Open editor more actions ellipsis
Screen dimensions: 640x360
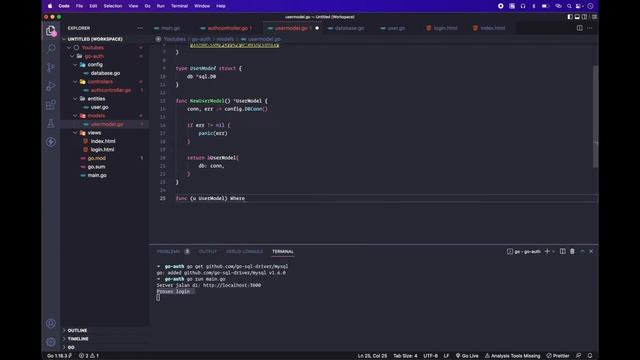pos(590,28)
